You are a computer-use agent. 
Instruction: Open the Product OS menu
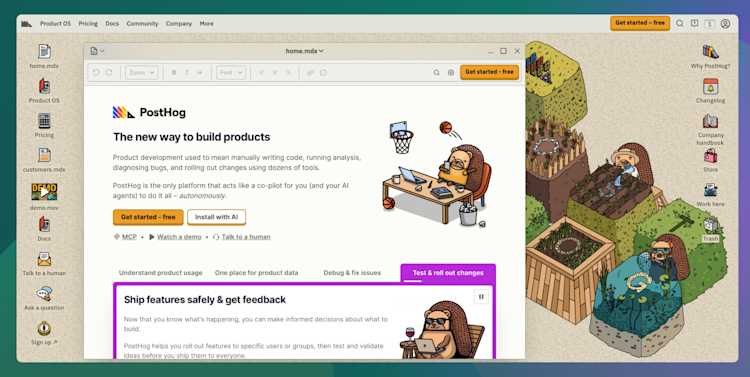[55, 23]
